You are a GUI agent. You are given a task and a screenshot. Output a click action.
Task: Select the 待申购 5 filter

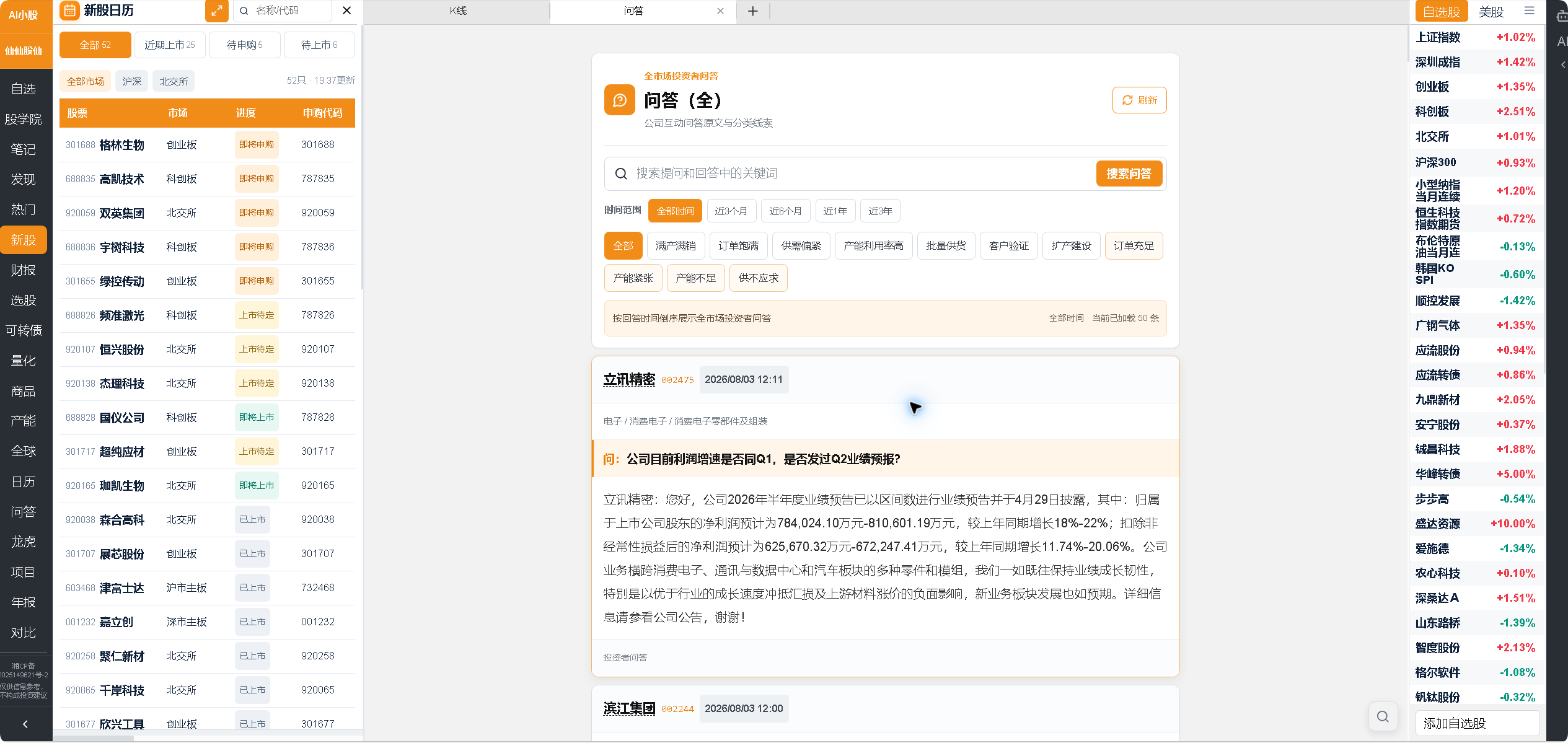point(244,45)
